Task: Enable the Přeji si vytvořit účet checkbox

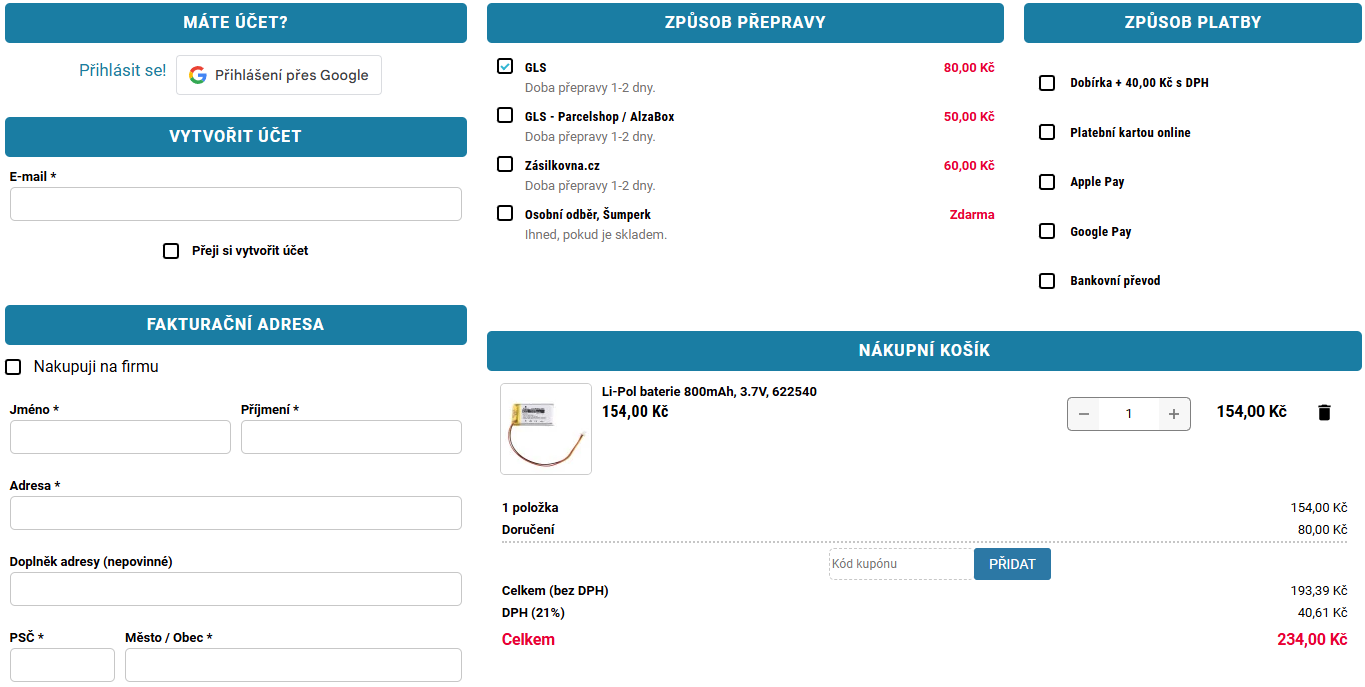Action: (171, 251)
